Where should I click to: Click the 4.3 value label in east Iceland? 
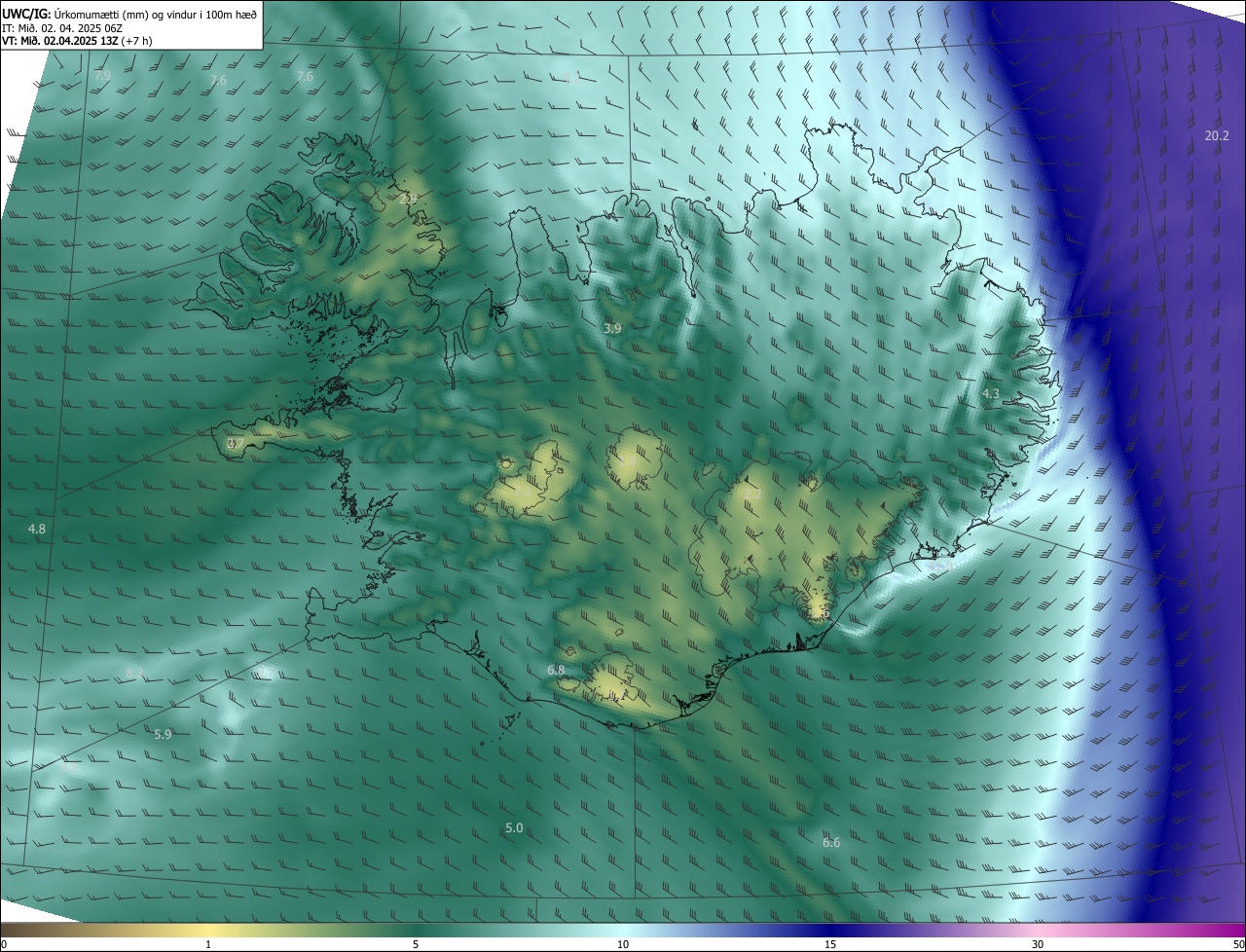pos(990,393)
